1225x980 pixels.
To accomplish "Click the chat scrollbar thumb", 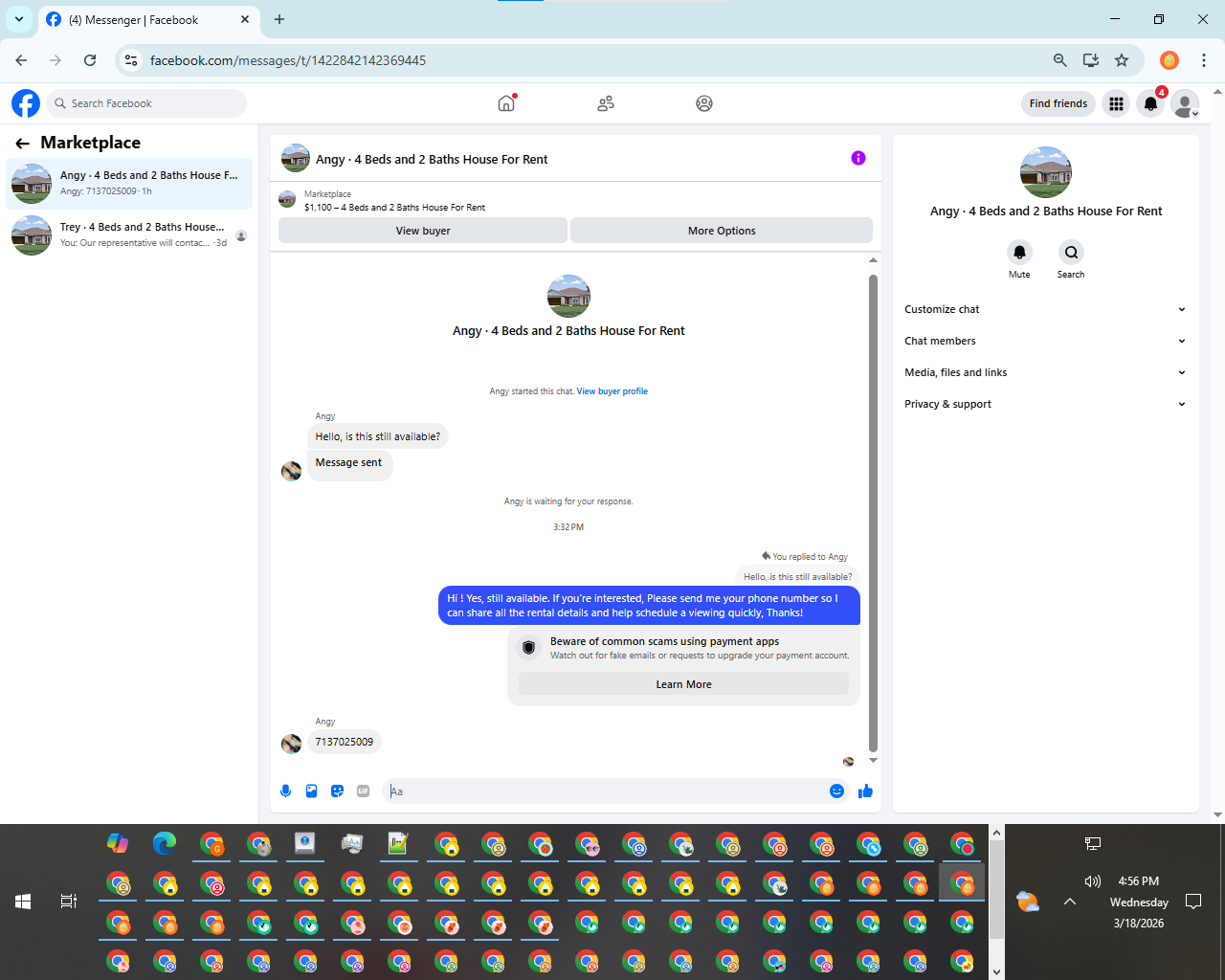I will [x=873, y=514].
